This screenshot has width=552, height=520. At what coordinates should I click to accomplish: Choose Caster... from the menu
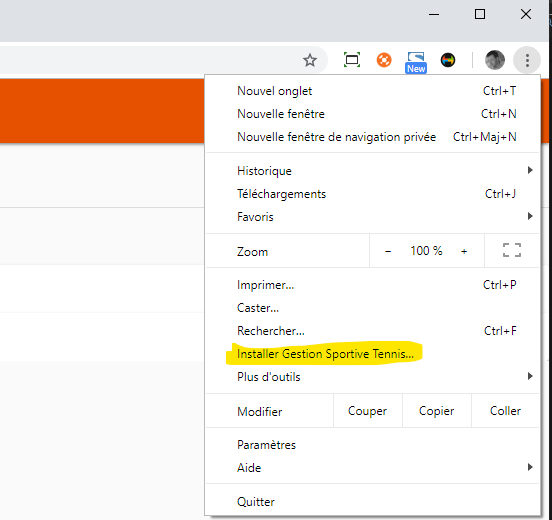pos(372,308)
